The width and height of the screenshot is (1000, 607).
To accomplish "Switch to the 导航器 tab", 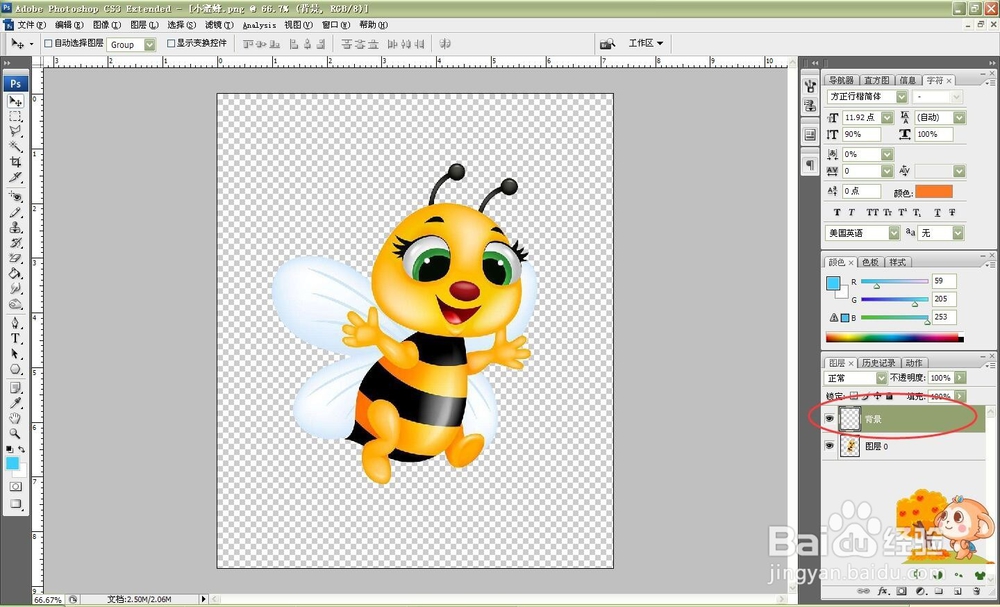I will coord(841,80).
